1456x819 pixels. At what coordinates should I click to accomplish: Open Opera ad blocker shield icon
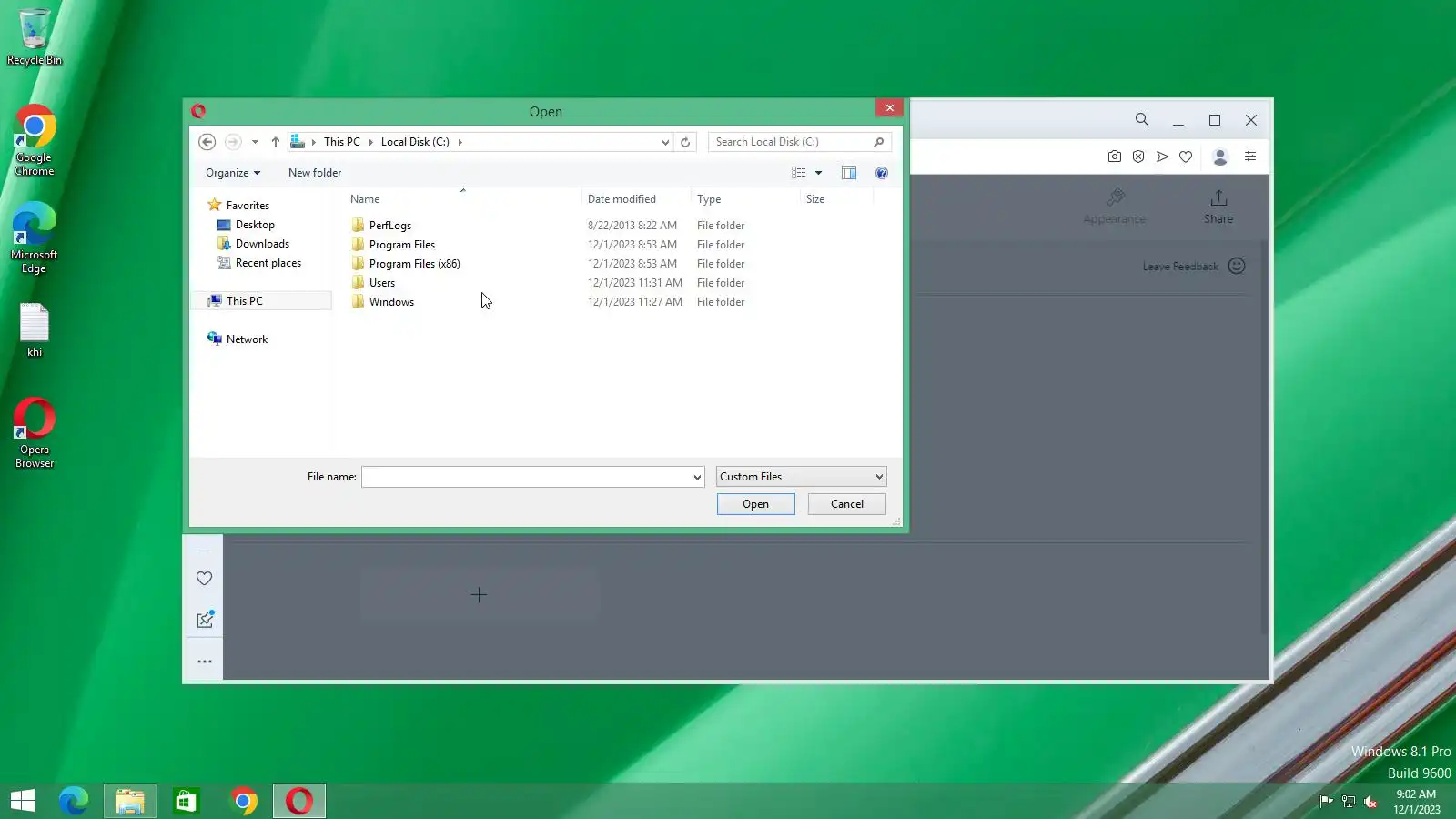pyautogui.click(x=1138, y=157)
